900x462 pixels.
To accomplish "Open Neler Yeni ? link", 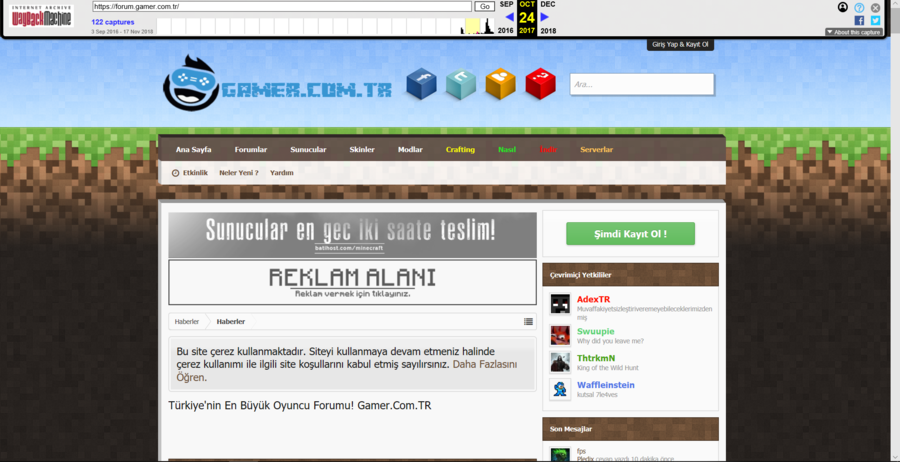I will tap(239, 173).
